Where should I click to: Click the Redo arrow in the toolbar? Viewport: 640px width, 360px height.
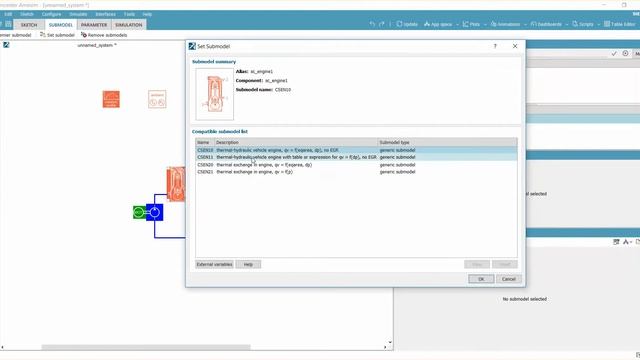(382, 24)
